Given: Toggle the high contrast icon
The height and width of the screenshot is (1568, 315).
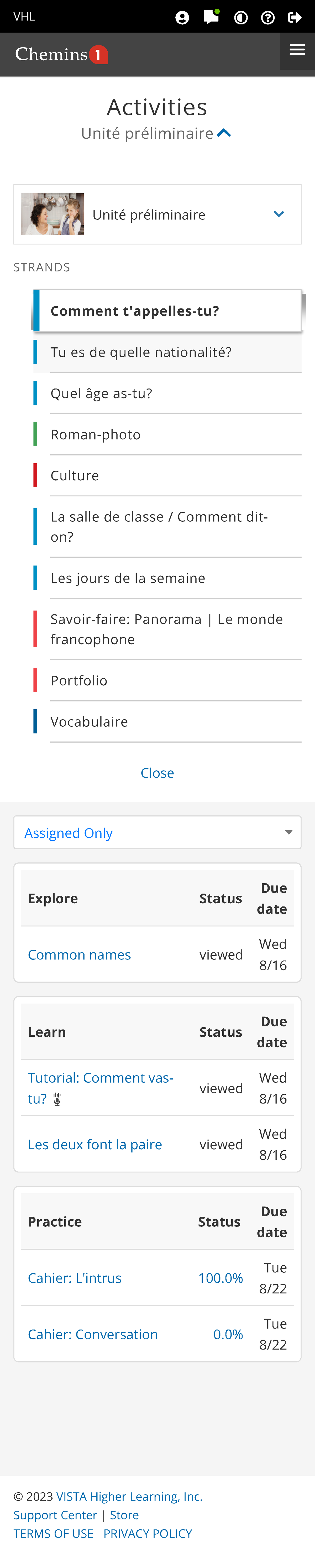Looking at the screenshot, I should pyautogui.click(x=241, y=18).
